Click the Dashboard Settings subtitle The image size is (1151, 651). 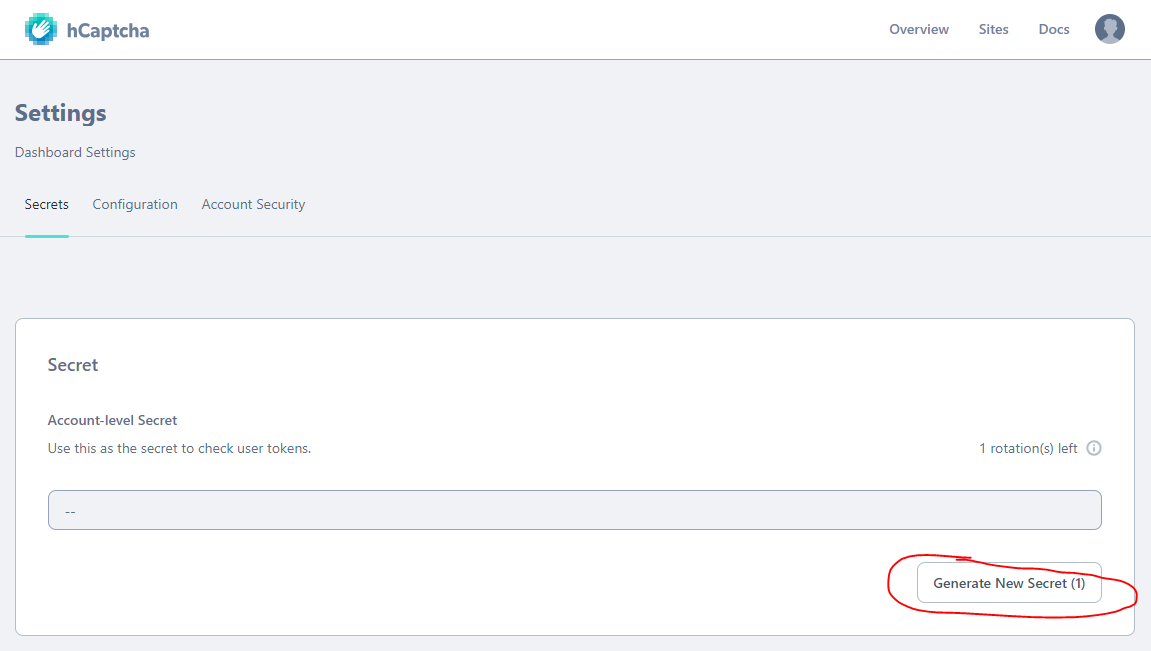point(75,152)
